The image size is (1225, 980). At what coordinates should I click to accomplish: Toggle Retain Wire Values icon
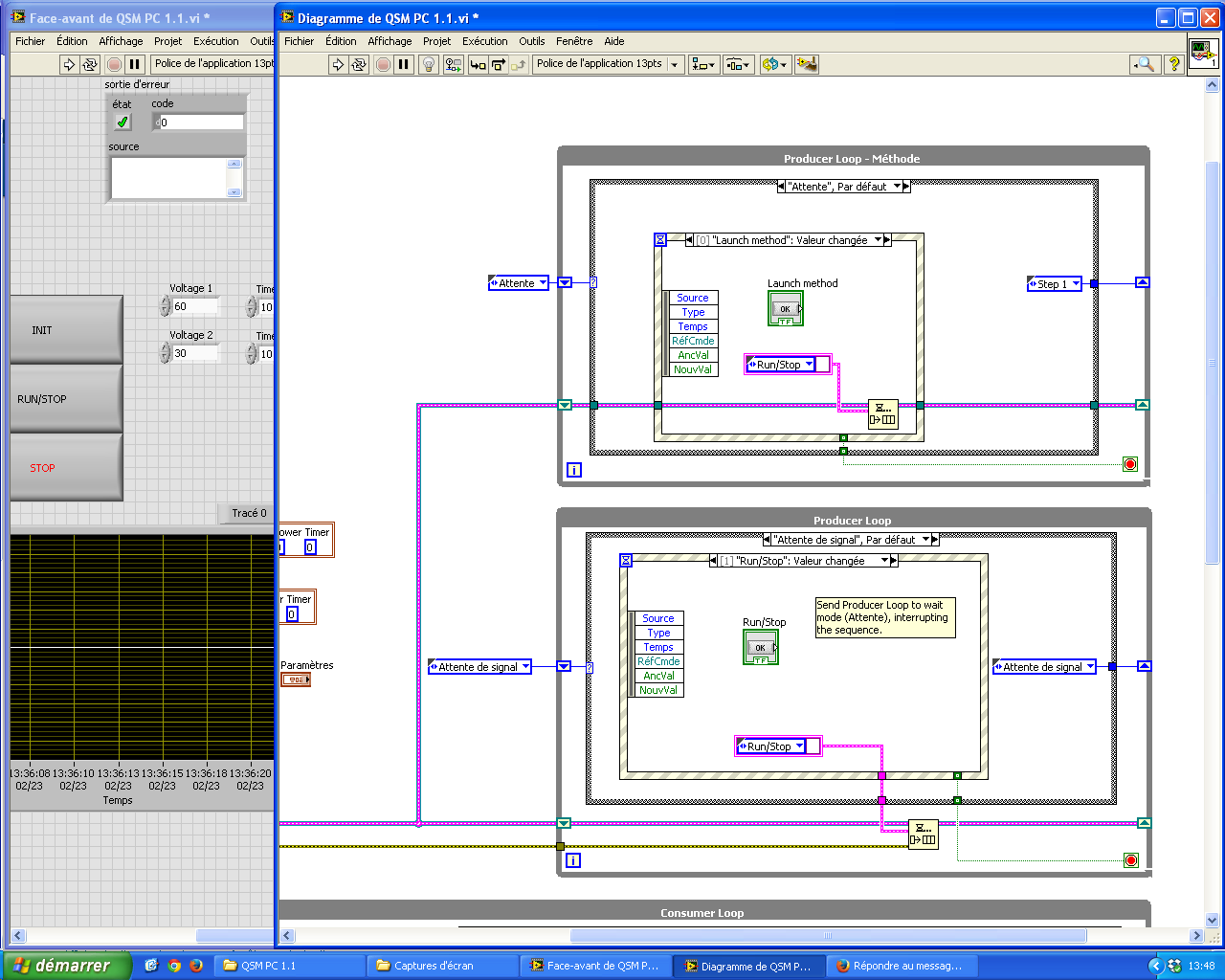click(x=454, y=64)
